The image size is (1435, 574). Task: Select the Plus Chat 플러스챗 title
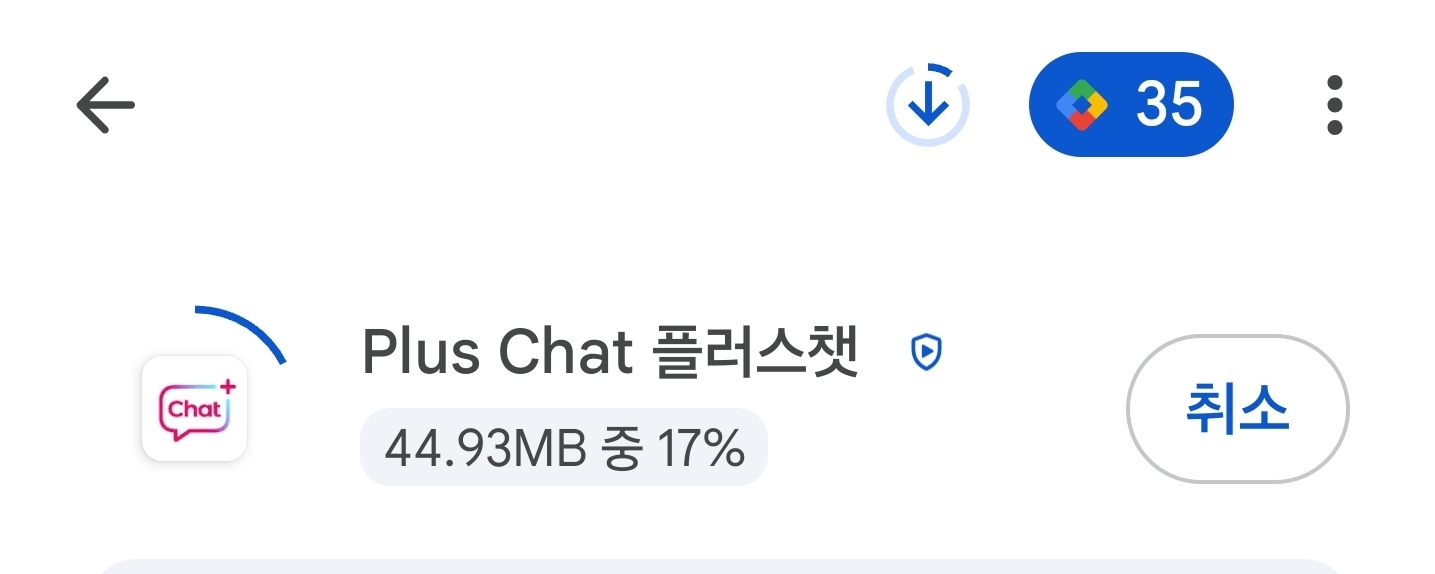[610, 352]
